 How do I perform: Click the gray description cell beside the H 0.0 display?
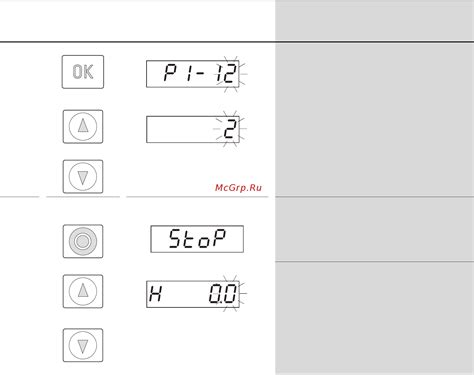[x=374, y=318]
